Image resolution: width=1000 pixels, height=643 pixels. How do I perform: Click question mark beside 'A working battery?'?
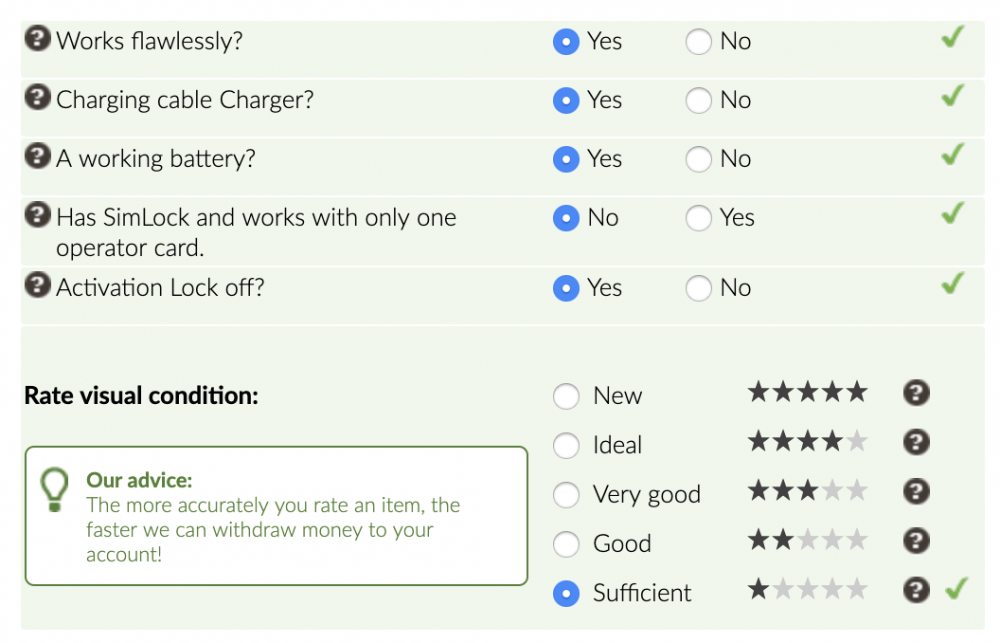click(x=38, y=157)
